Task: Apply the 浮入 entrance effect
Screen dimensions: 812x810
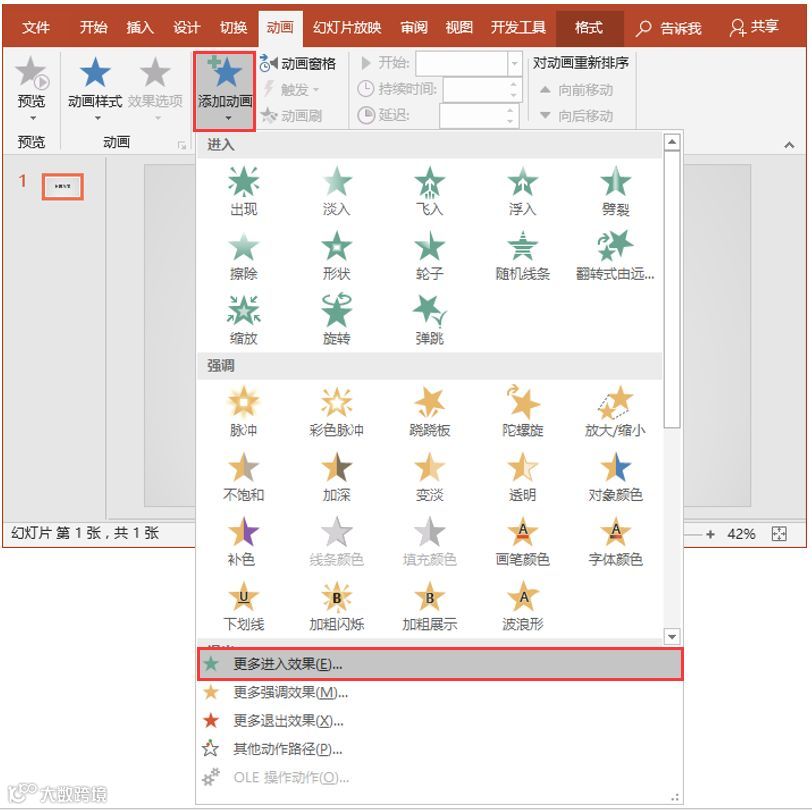Action: coord(523,191)
